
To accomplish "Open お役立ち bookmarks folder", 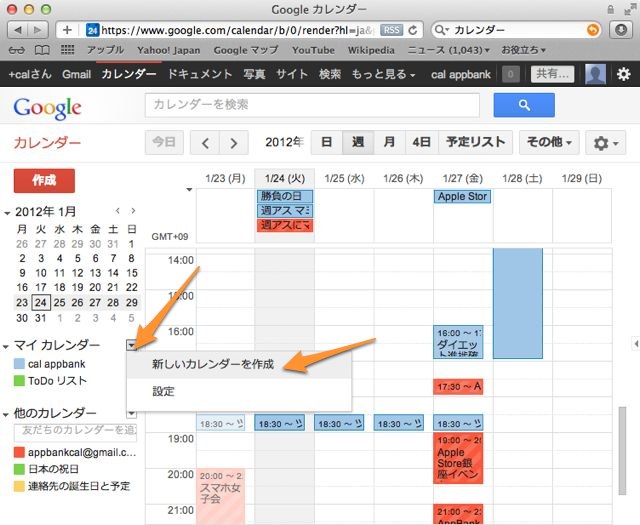I will (x=523, y=50).
